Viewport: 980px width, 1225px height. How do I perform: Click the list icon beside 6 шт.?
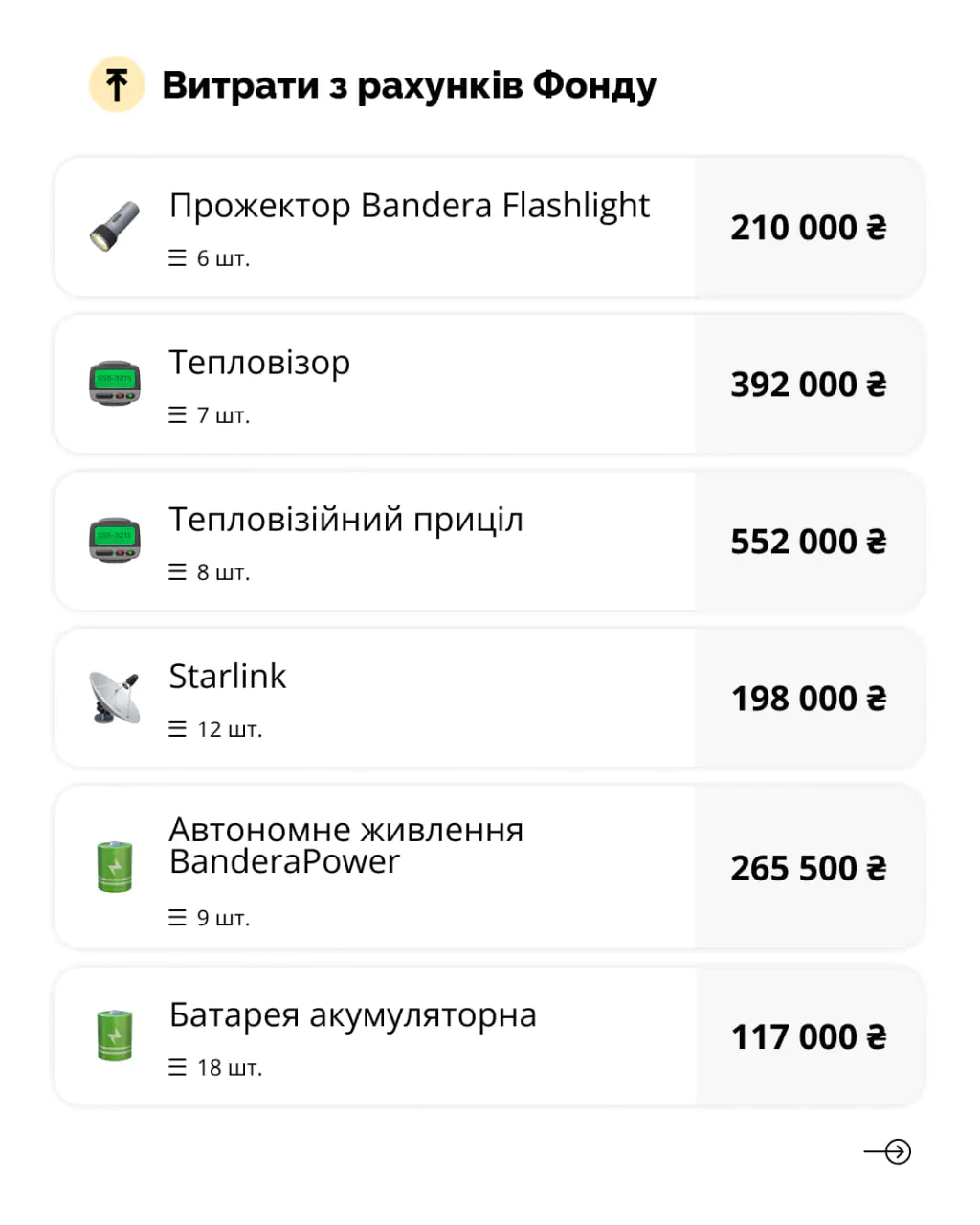pos(178,258)
